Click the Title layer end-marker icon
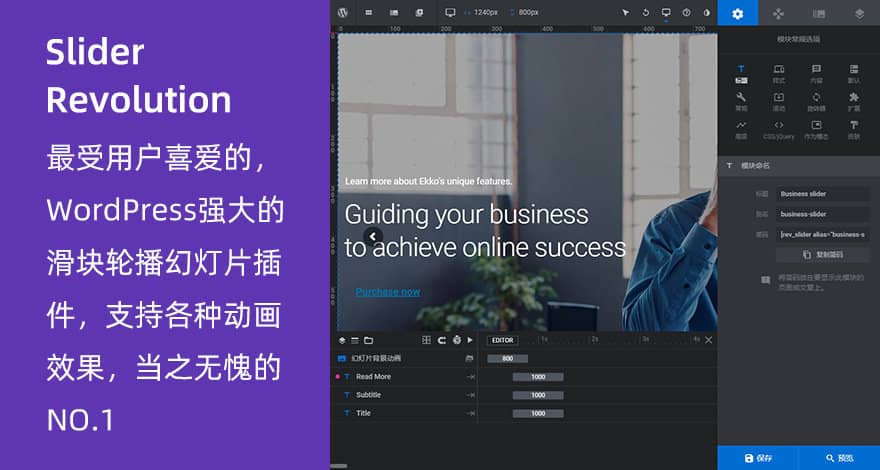The image size is (880, 470). tap(471, 413)
